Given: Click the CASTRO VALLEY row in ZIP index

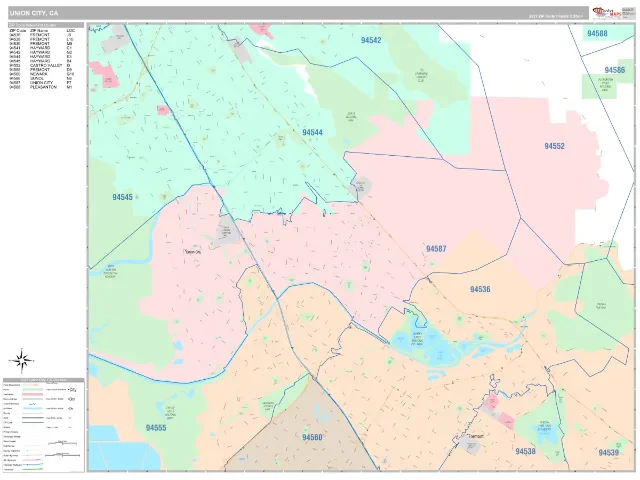Looking at the screenshot, I should [x=40, y=65].
